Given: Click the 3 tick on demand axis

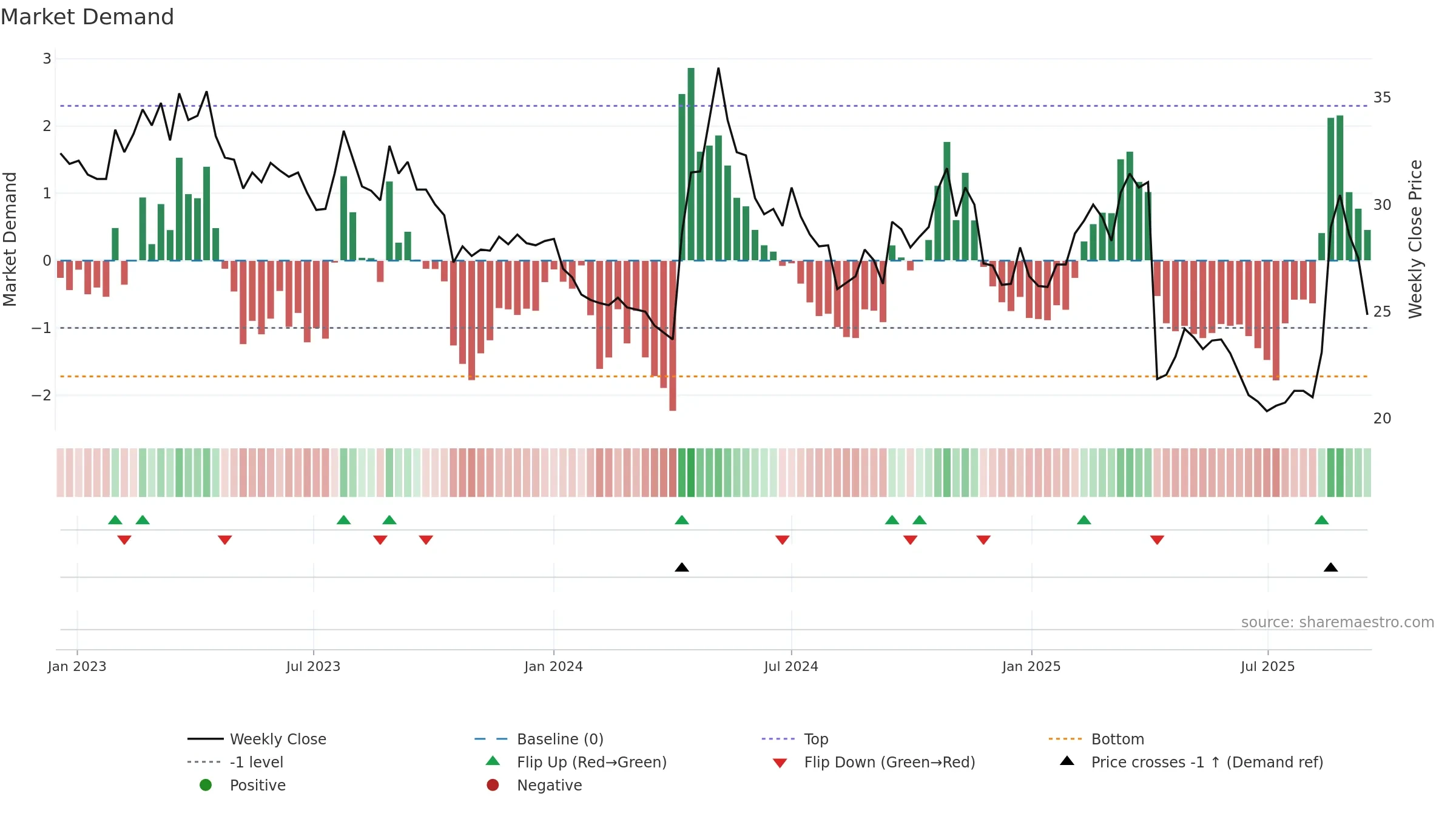Looking at the screenshot, I should tap(47, 59).
